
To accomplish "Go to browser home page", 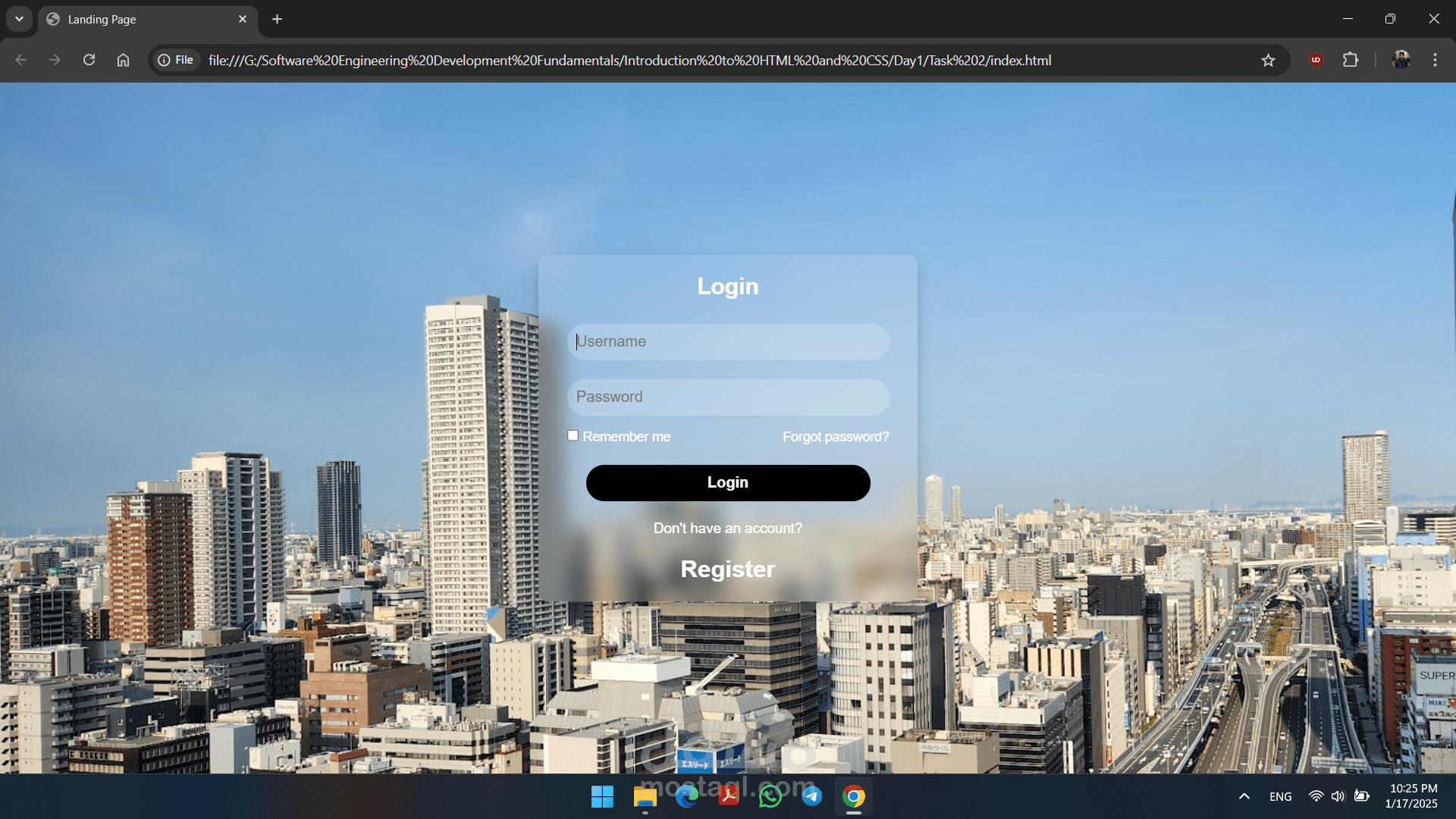I will click(x=123, y=60).
